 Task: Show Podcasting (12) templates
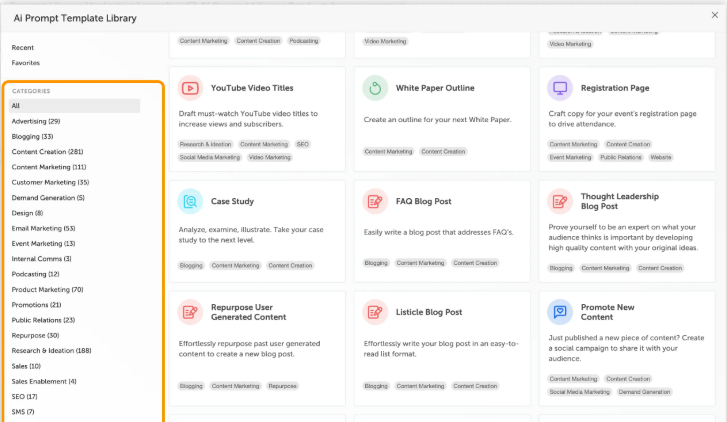pos(36,274)
